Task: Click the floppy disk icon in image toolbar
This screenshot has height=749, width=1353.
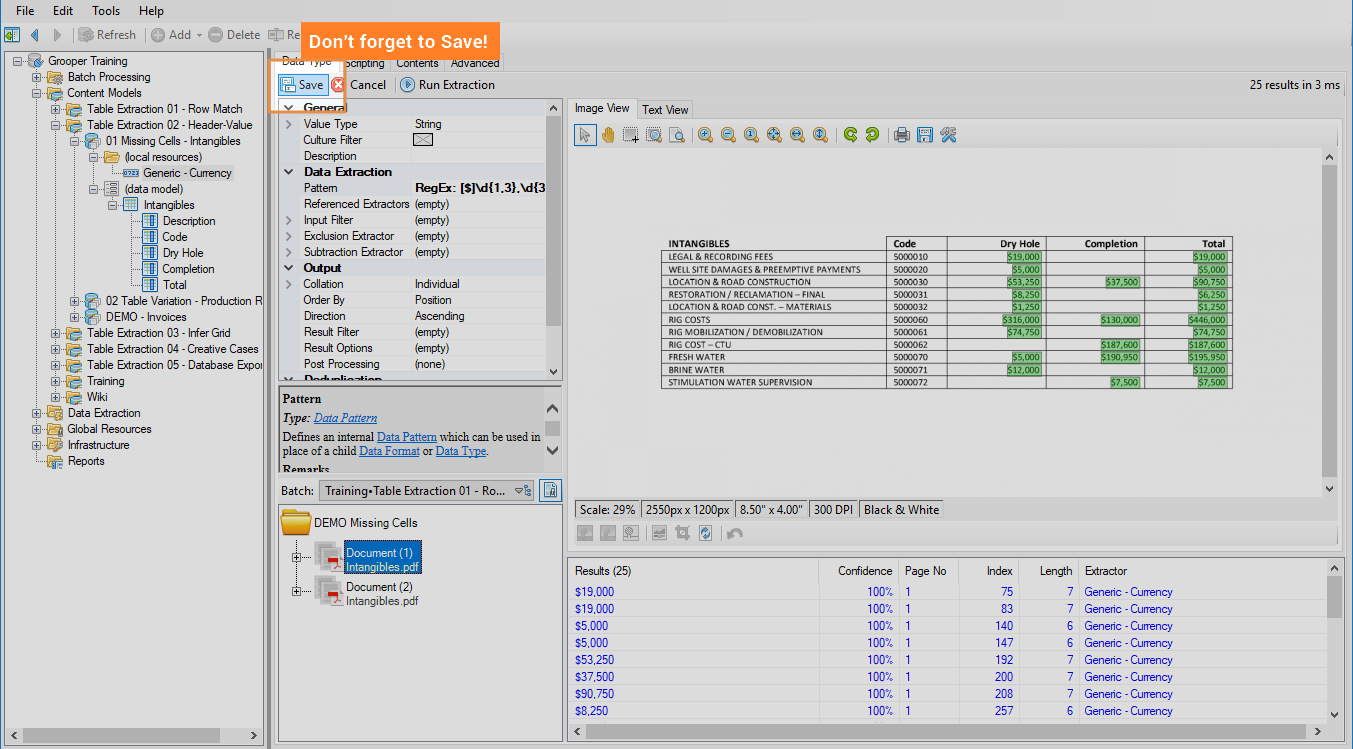Action: click(925, 135)
